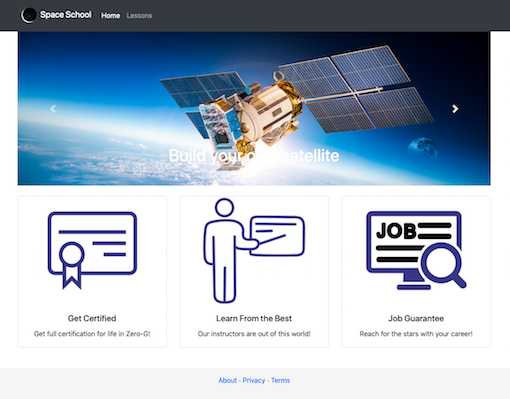
Task: Click the Space School logo icon
Action: [29, 15]
